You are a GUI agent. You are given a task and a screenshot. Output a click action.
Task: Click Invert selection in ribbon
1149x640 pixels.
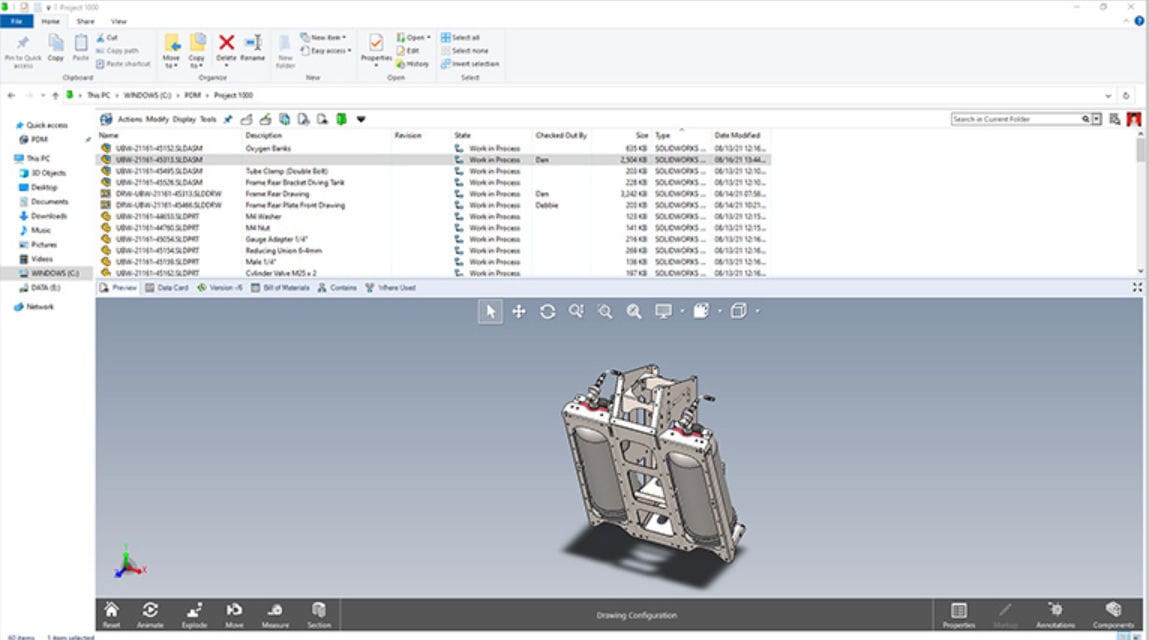click(470, 64)
